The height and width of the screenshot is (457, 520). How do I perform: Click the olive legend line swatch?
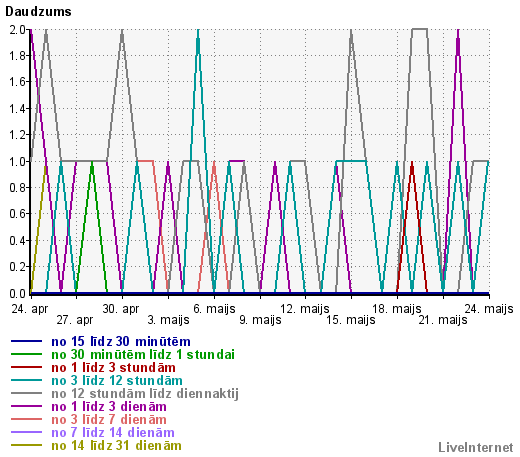[x=26, y=445]
